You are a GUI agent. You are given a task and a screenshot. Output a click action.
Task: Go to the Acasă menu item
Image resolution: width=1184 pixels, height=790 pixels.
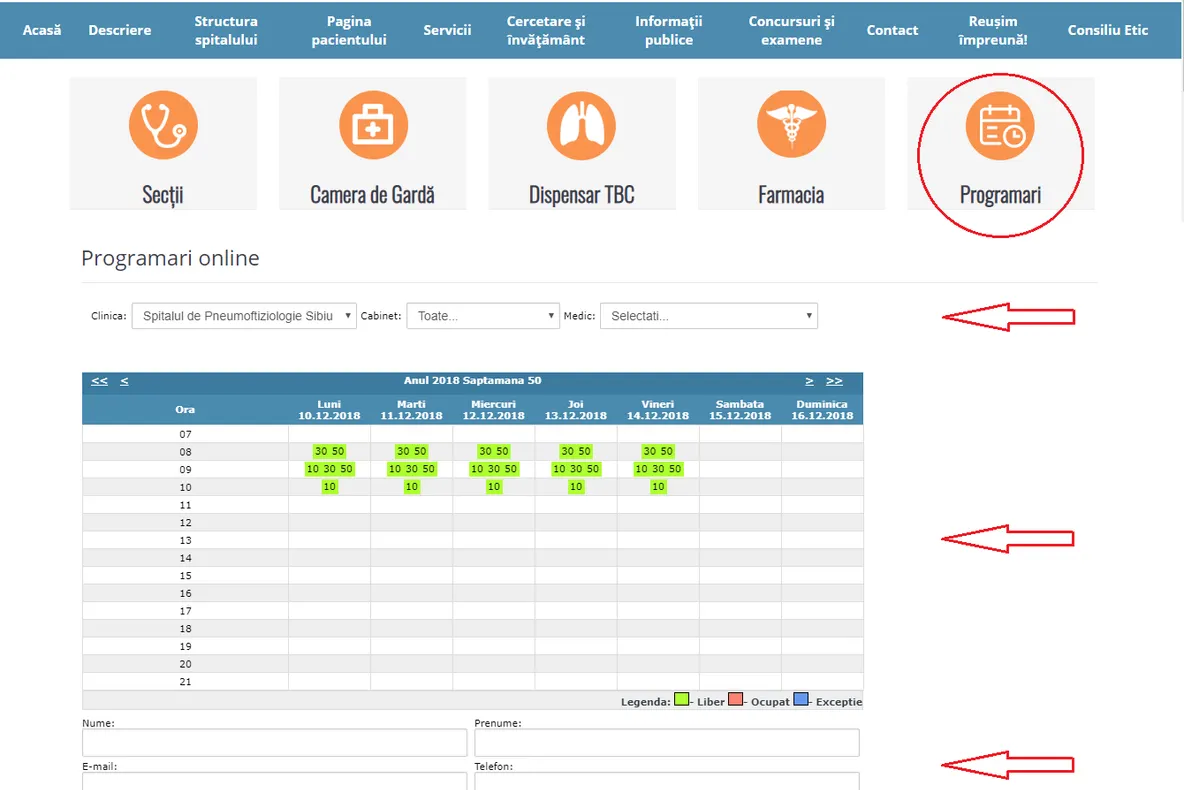(42, 30)
